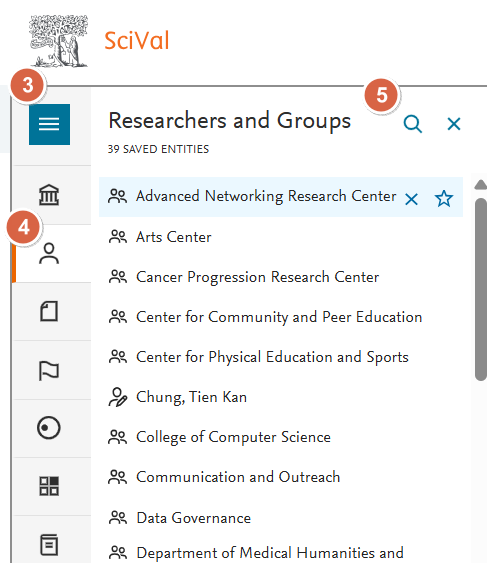The image size is (487, 563).
Task: Choose Center for Community and Peer Education
Action: point(281,317)
